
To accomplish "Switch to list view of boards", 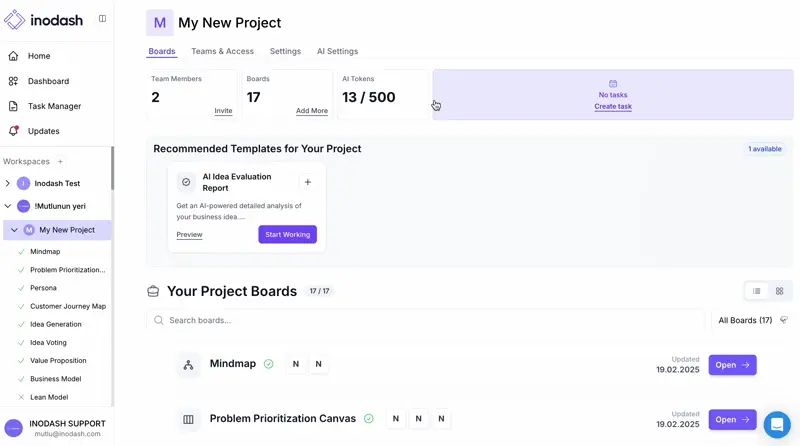I will (x=757, y=291).
